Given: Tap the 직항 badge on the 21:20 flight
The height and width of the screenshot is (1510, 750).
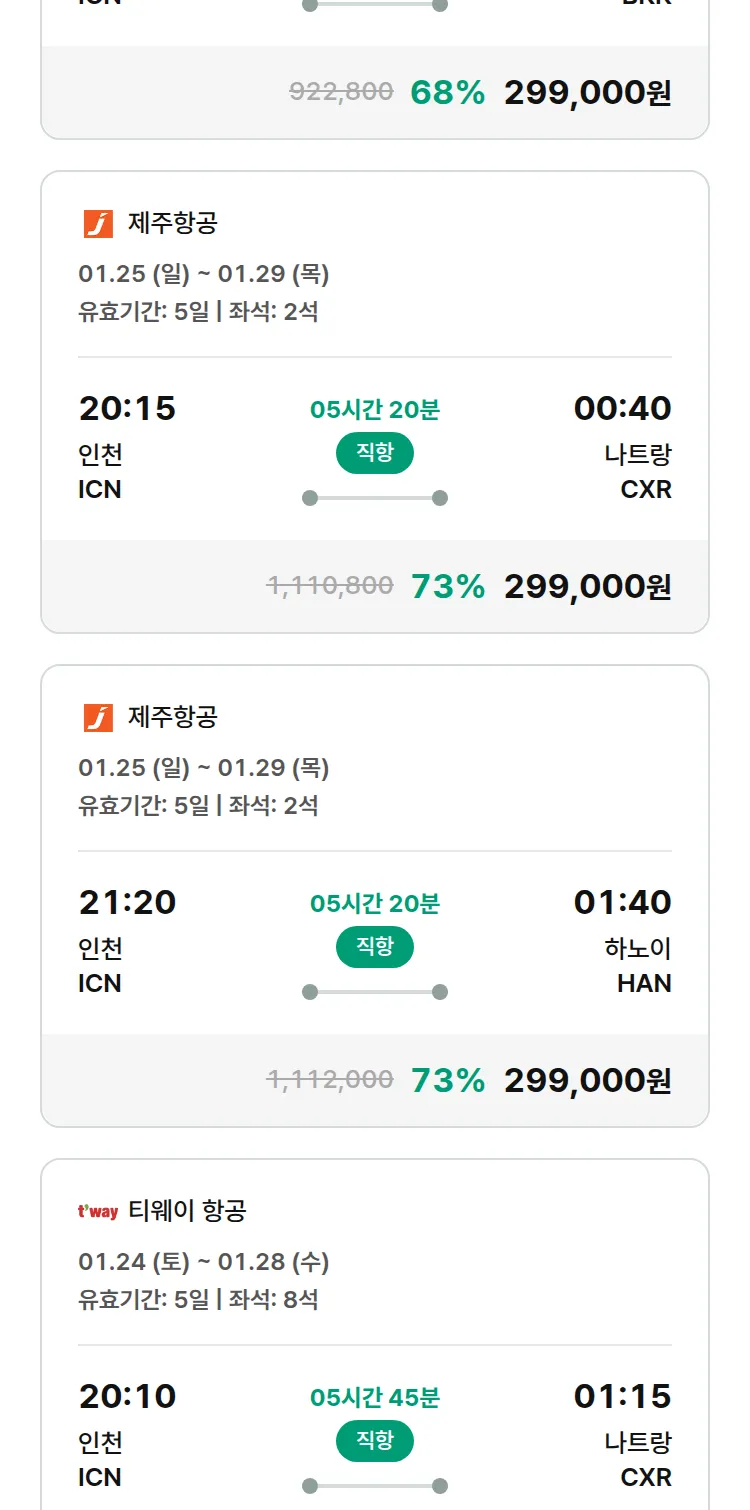Looking at the screenshot, I should [375, 947].
